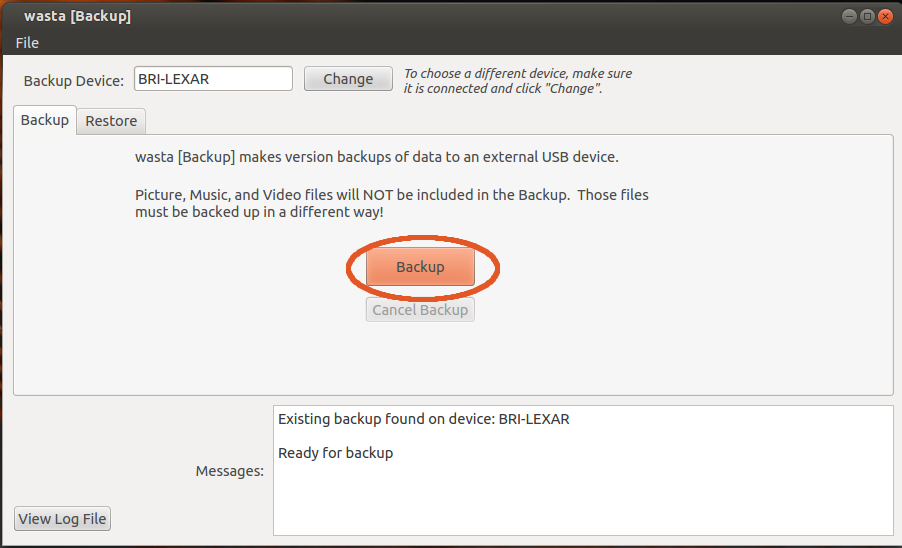Click Change to pick another device
Screen dimensions: 902x548
(x=348, y=79)
